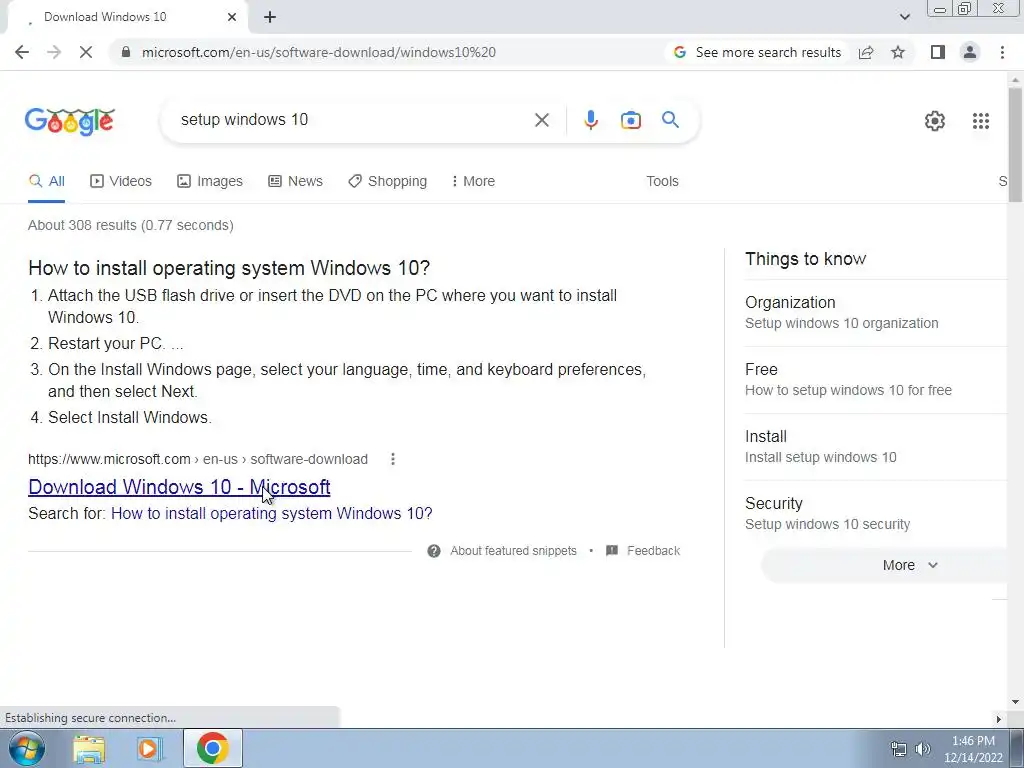
Task: Click the microsoft.com breadcrumb URL text
Action: click(x=198, y=459)
